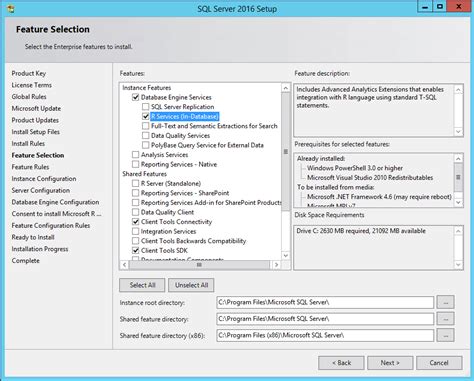
Task: Click features list scroll left arrow
Action: 124,265
